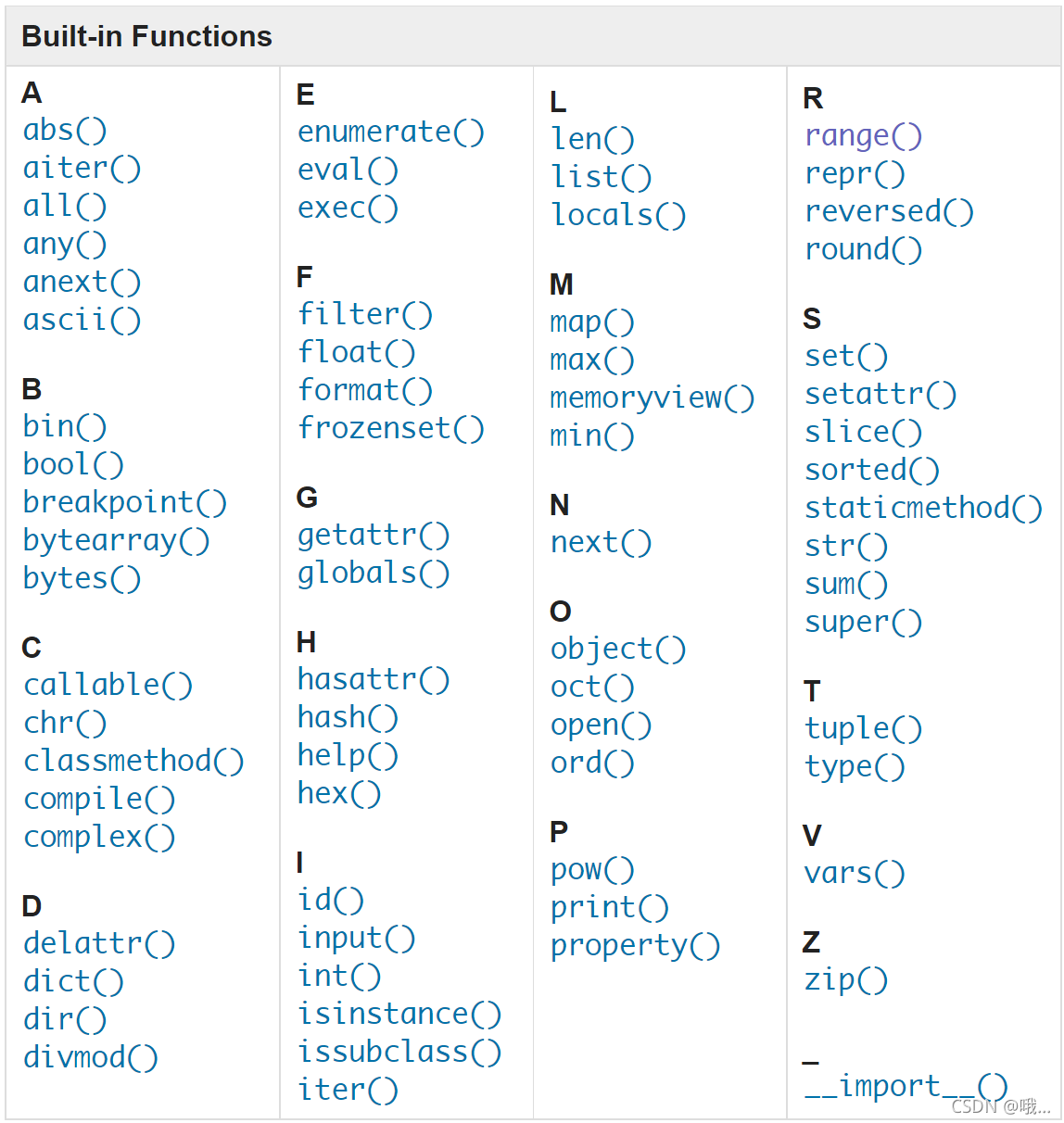Open the abs() function link
Viewport: 1064px width, 1123px height.
65,131
